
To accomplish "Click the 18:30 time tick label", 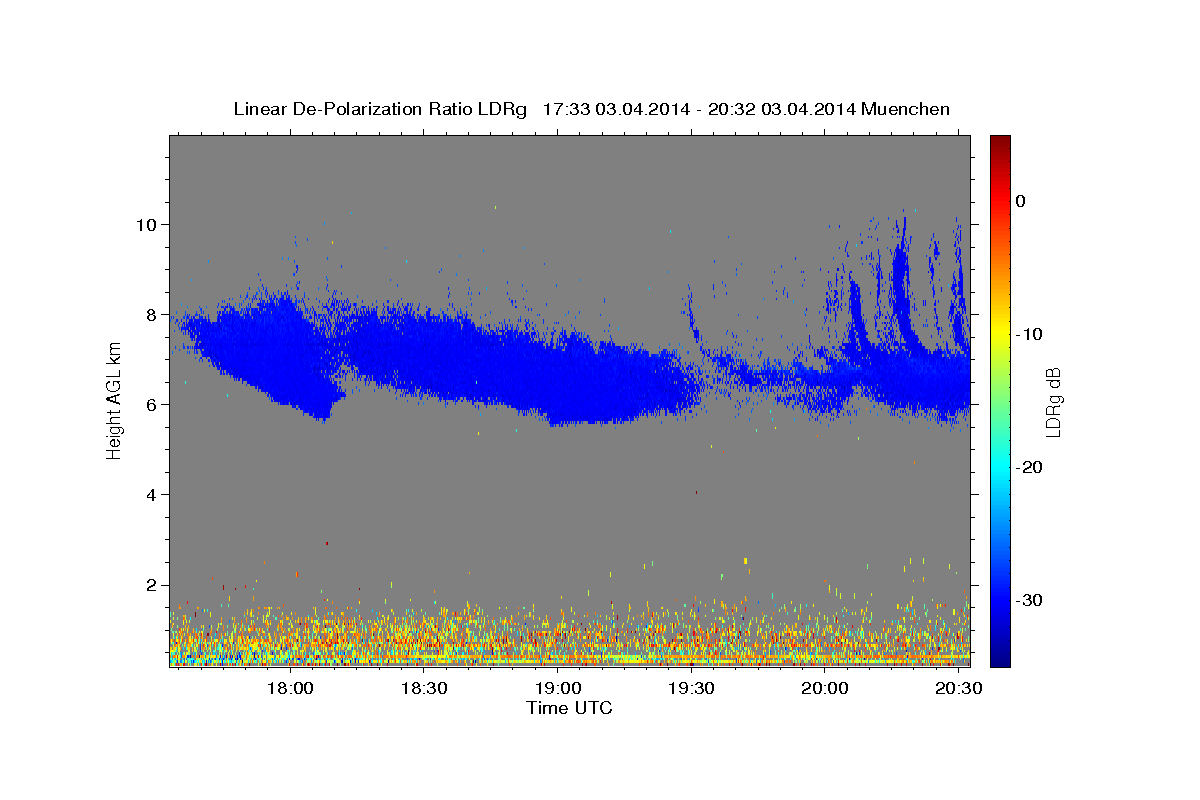I will (424, 689).
